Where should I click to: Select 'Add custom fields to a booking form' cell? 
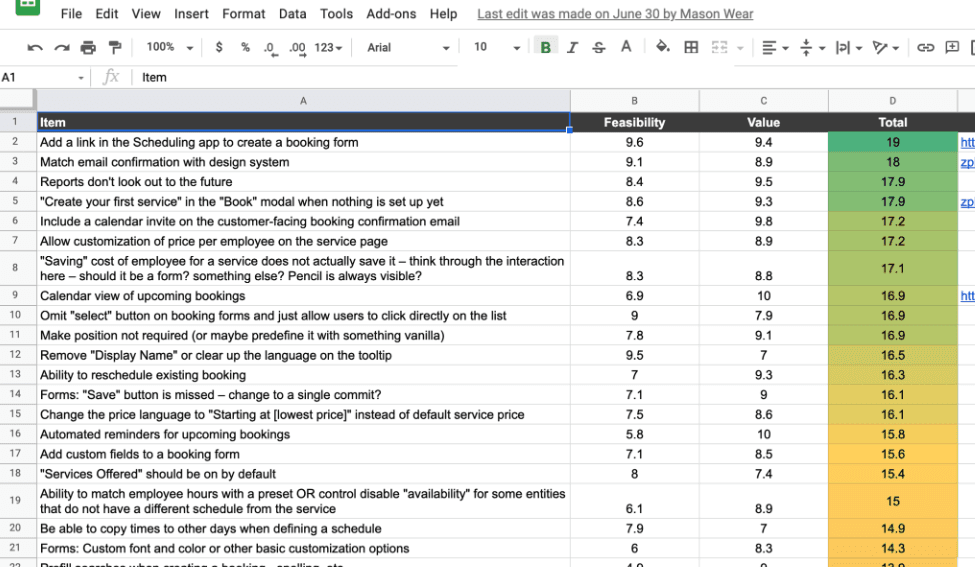[x=303, y=454]
